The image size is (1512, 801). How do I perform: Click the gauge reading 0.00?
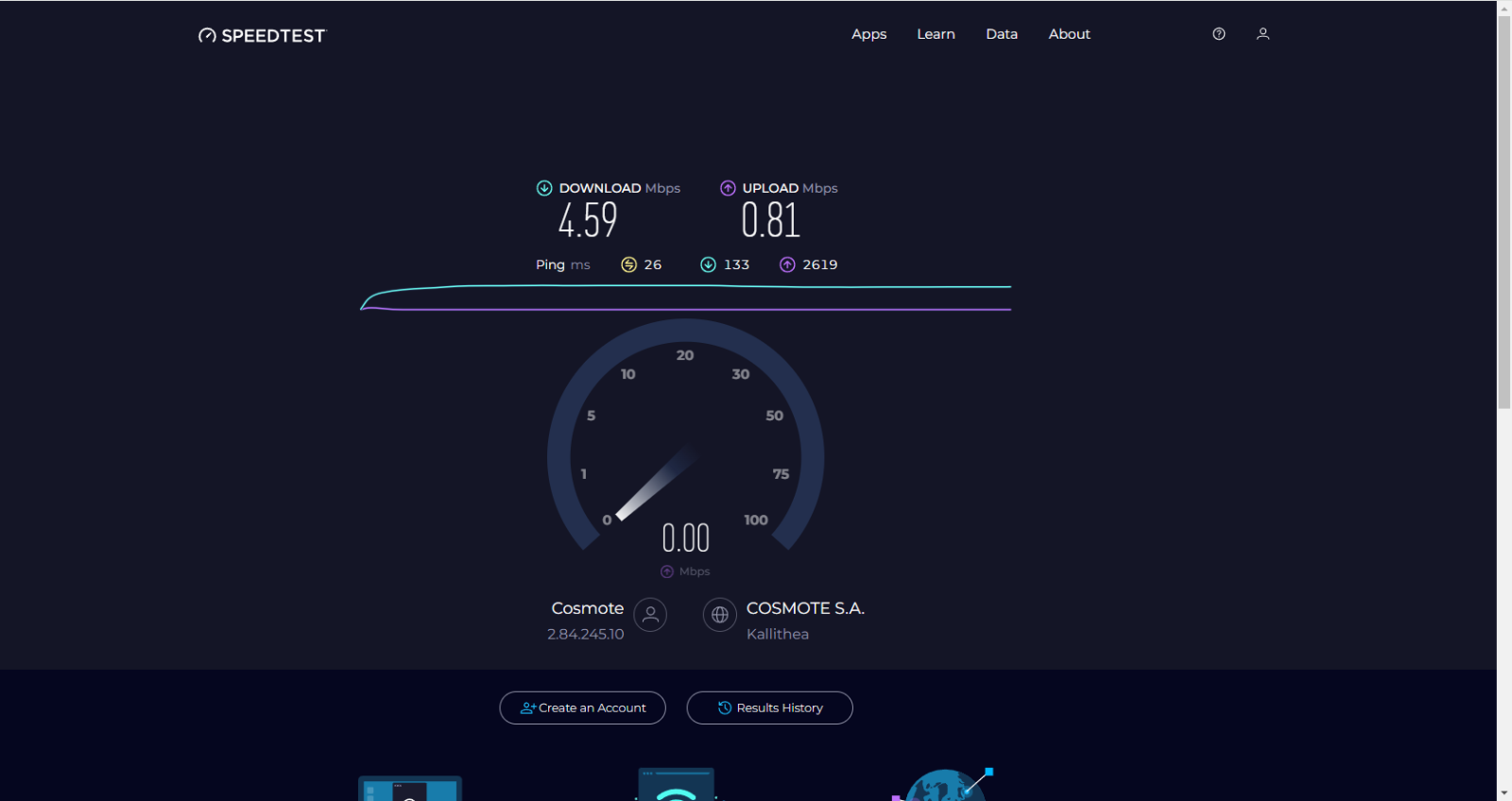685,538
